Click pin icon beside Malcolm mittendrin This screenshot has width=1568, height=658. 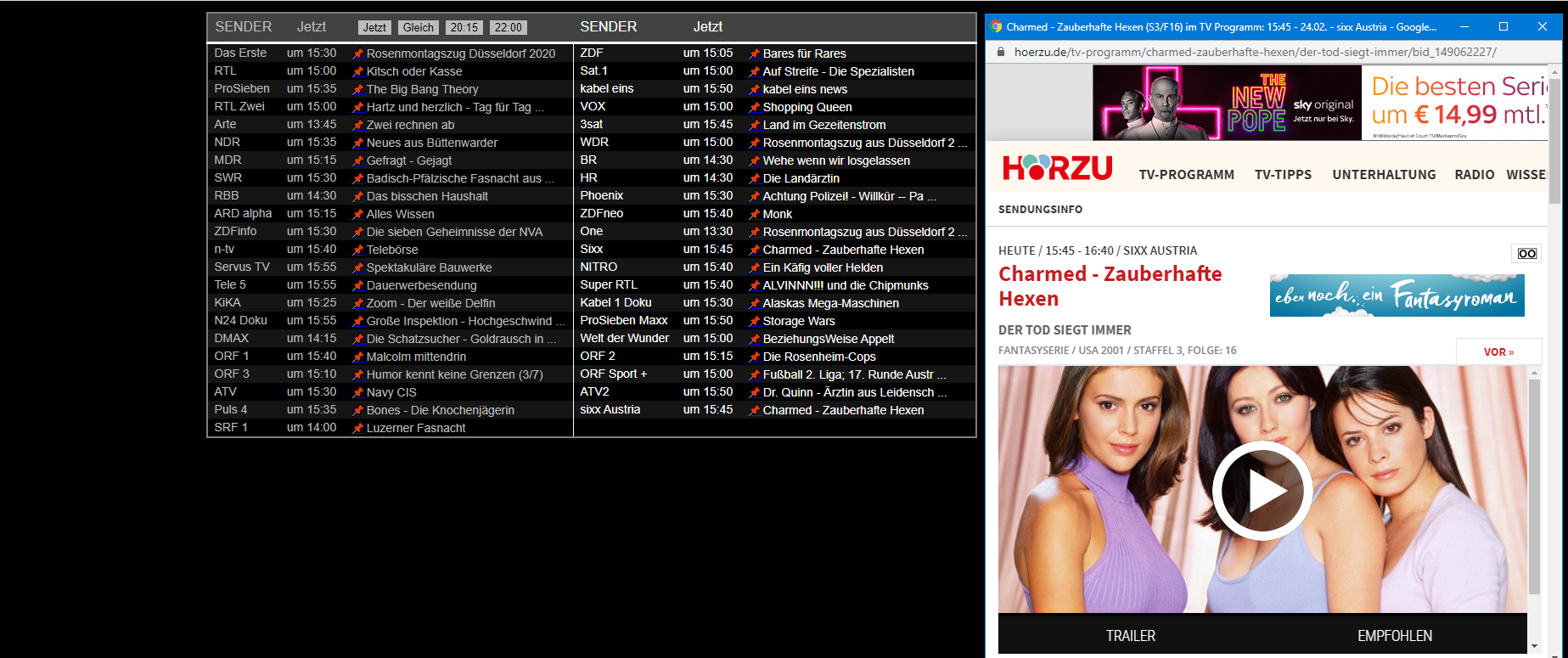point(358,357)
